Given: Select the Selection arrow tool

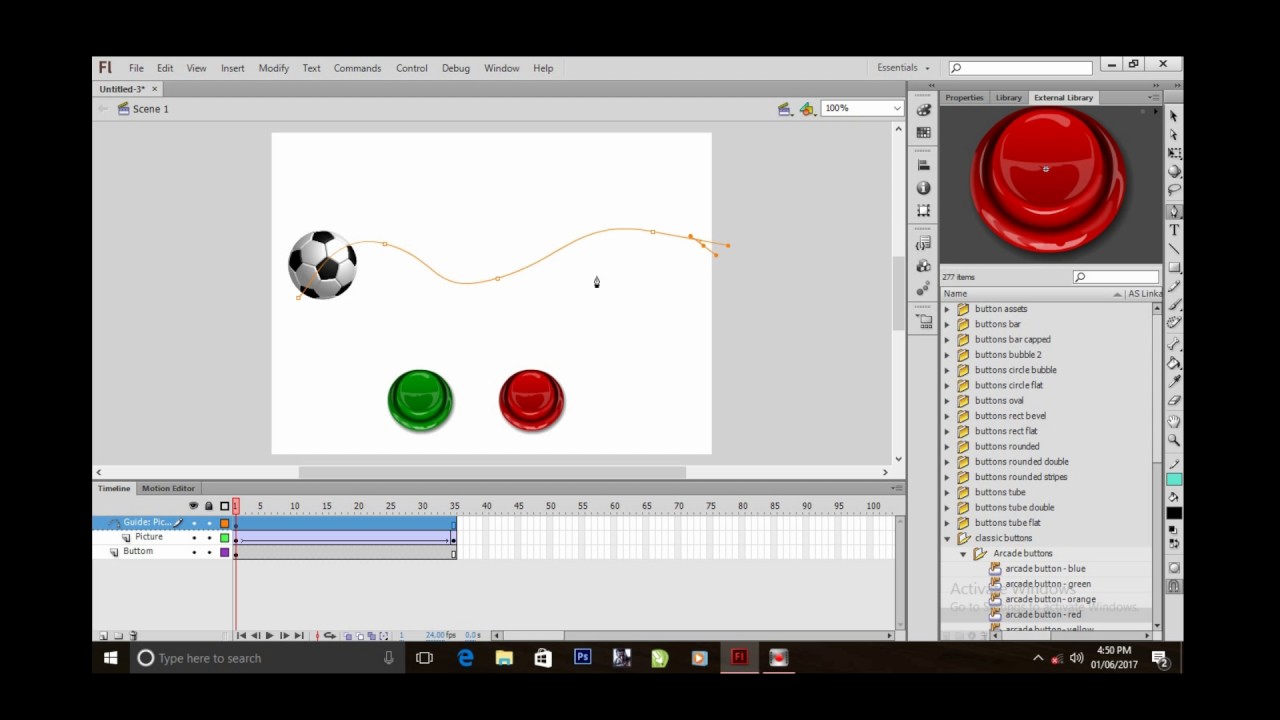Looking at the screenshot, I should point(1174,116).
